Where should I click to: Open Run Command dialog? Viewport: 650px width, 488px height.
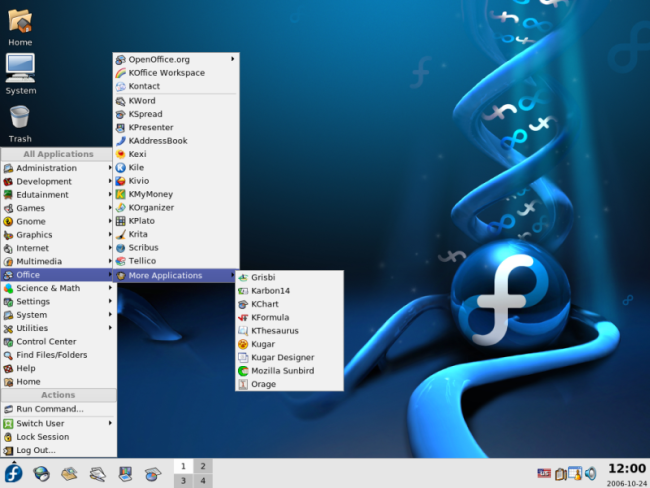58,409
